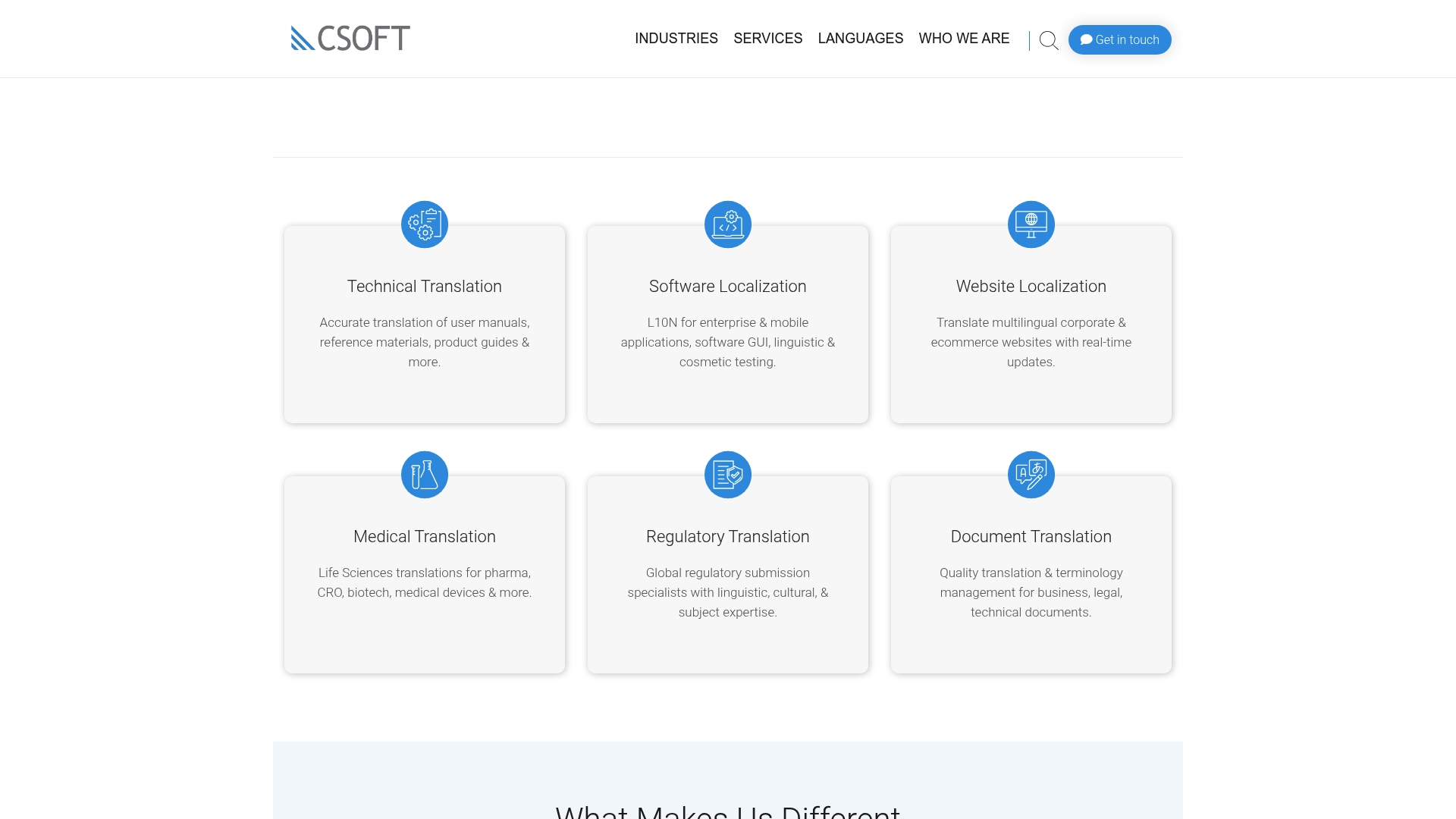
Task: Select WHO WE ARE in the navigation
Action: 964,38
